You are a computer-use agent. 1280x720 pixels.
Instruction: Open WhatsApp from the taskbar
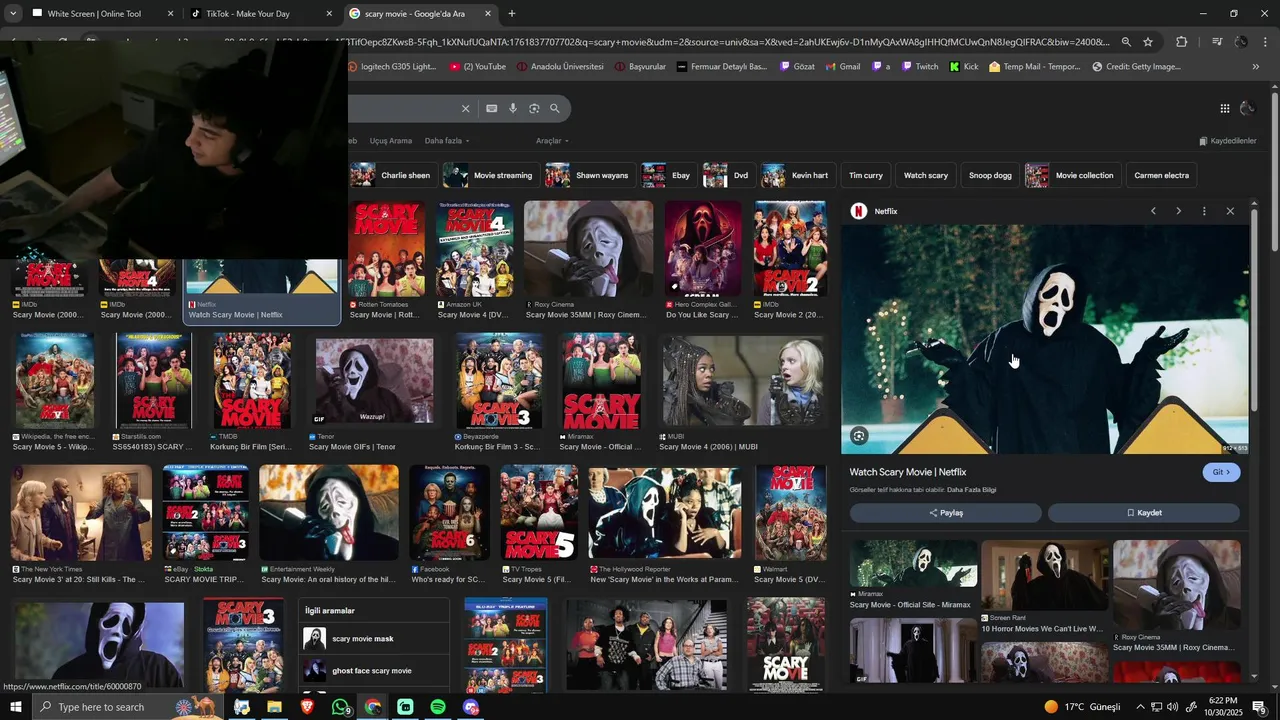[341, 707]
